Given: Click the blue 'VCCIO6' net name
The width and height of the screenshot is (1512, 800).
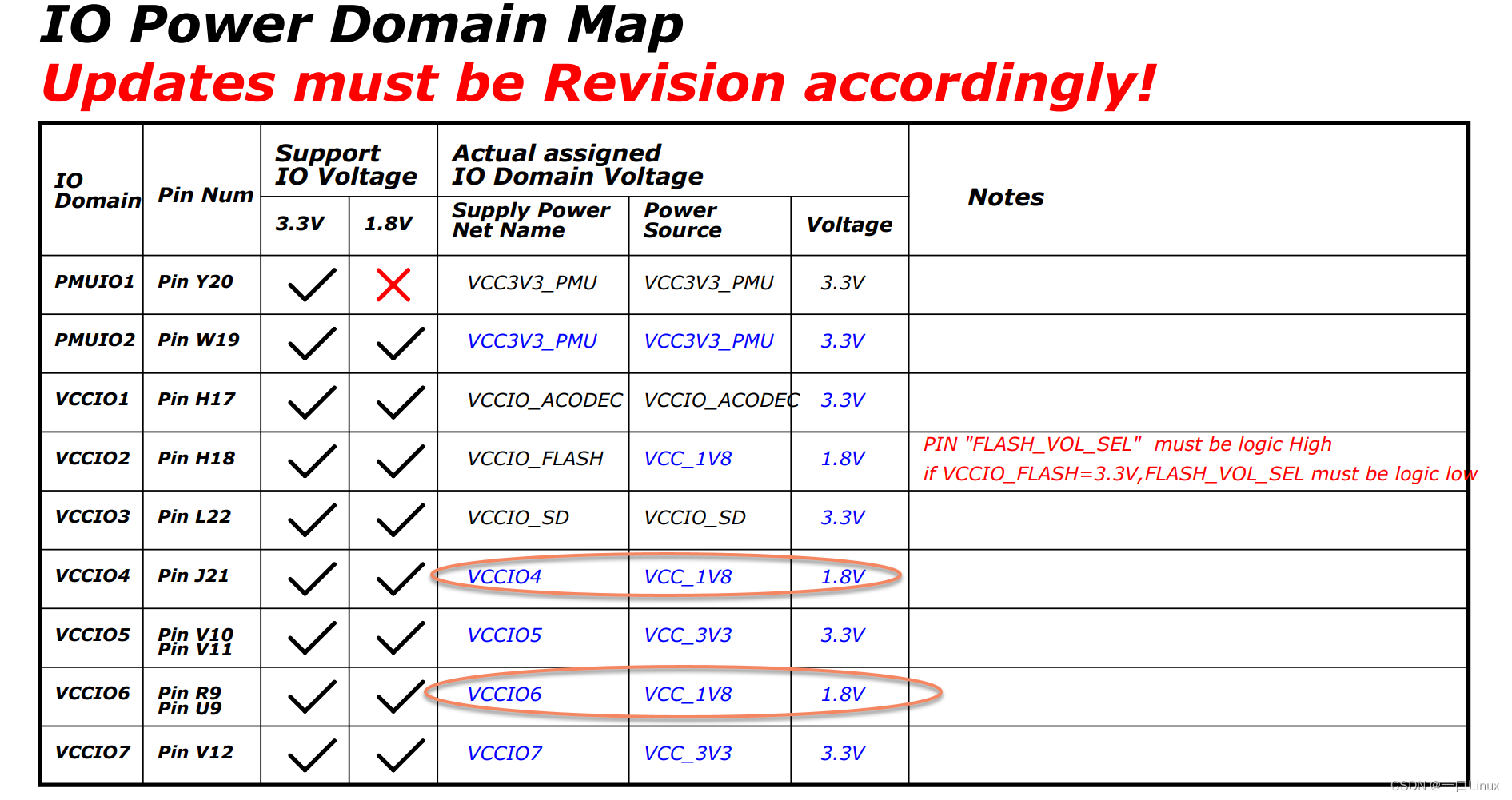Looking at the screenshot, I should click(x=505, y=695).
